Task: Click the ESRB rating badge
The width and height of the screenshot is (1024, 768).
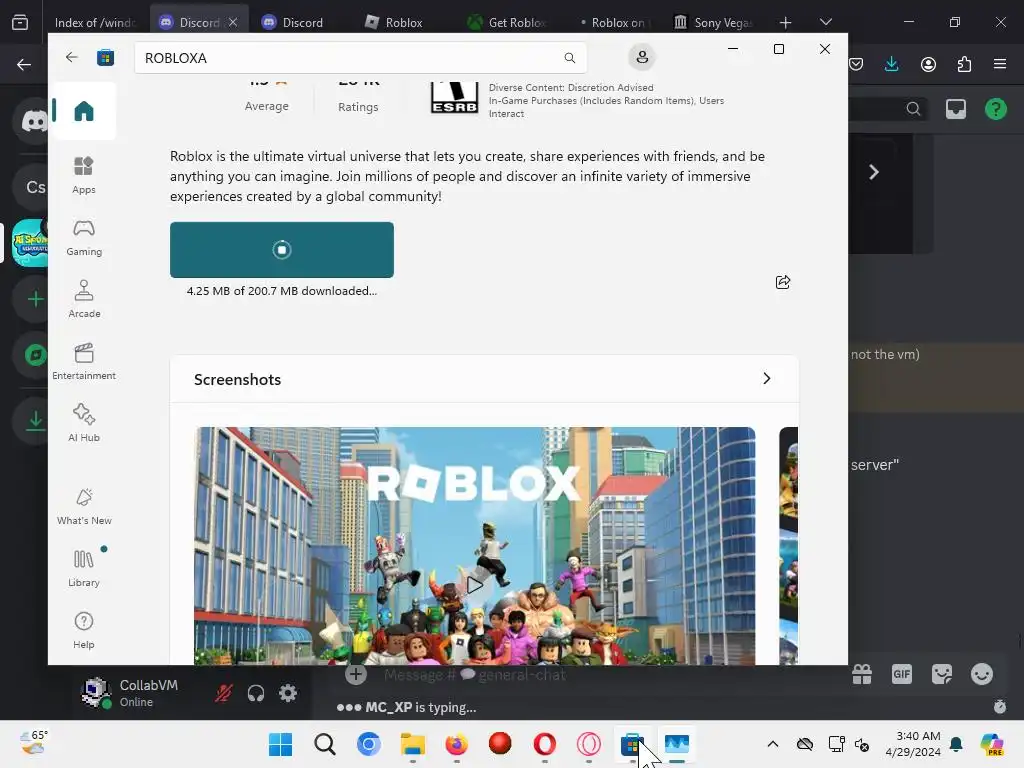Action: pyautogui.click(x=454, y=98)
